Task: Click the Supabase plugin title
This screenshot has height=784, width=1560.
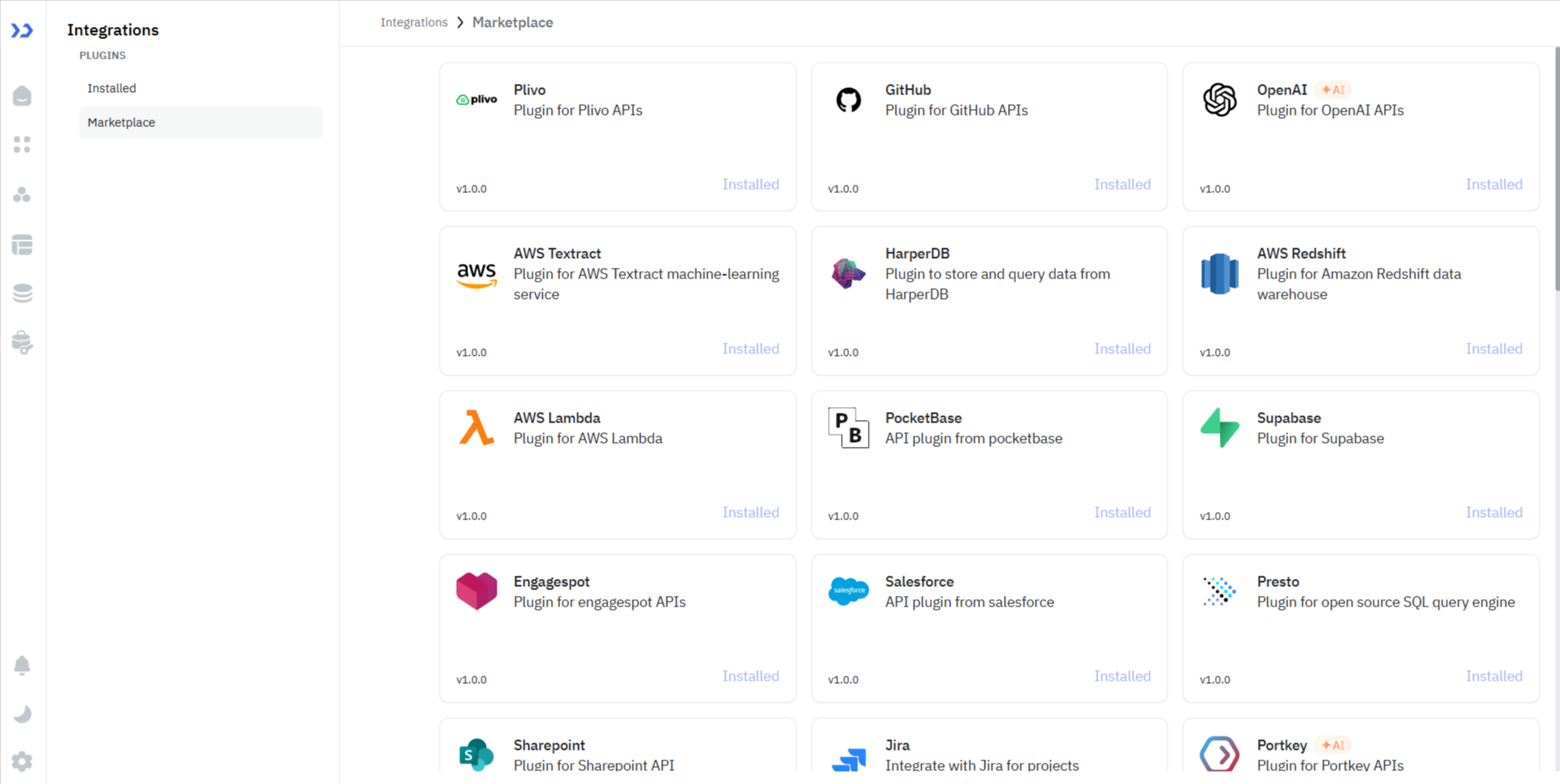Action: coord(1288,418)
